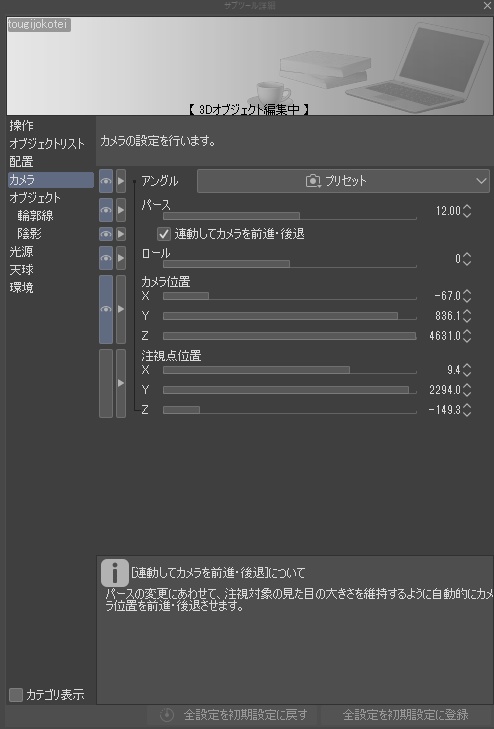Click the カメラ位置 X slider
This screenshot has height=729, width=494.
(290, 296)
